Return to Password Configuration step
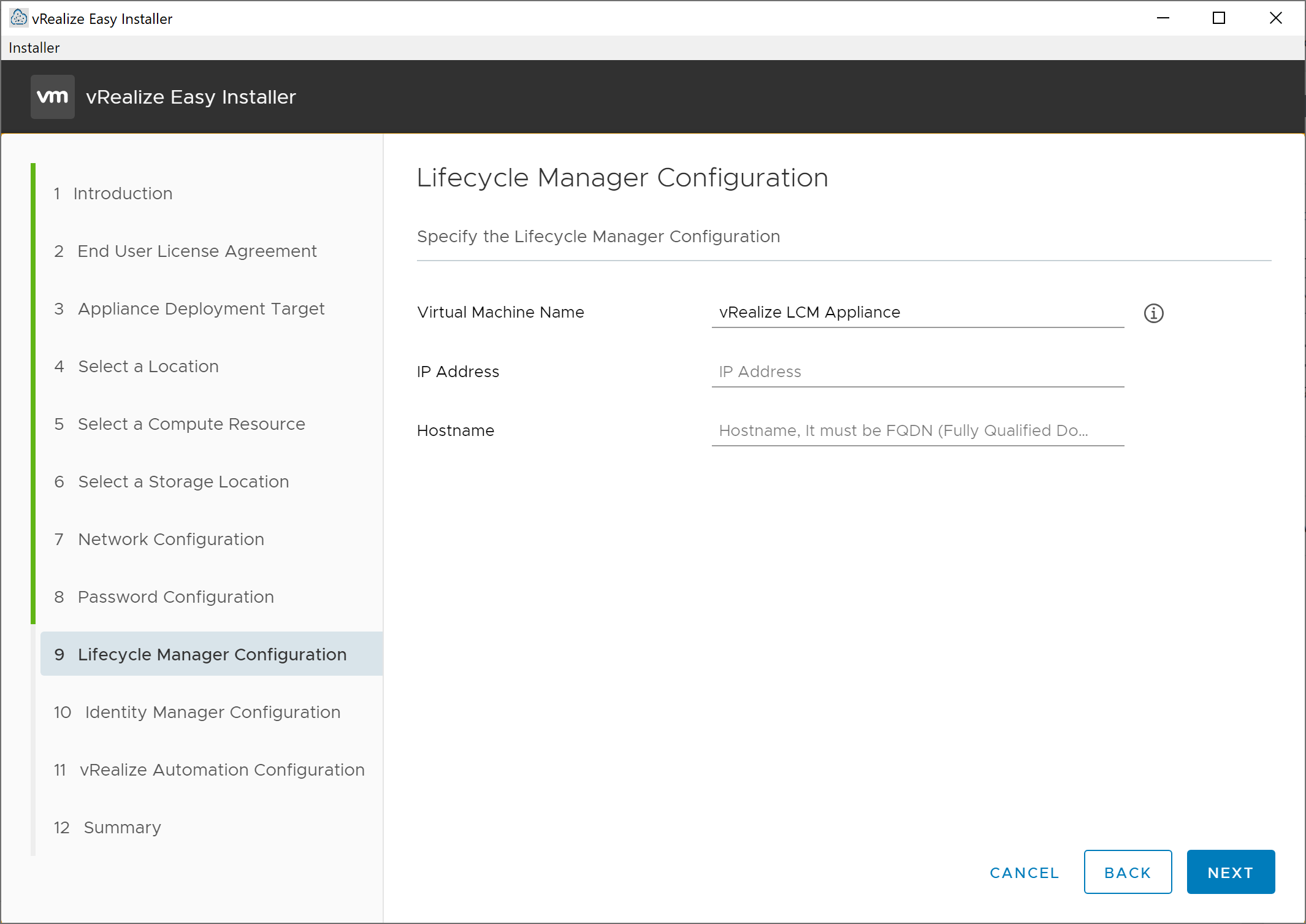Viewport: 1306px width, 924px height. point(175,597)
